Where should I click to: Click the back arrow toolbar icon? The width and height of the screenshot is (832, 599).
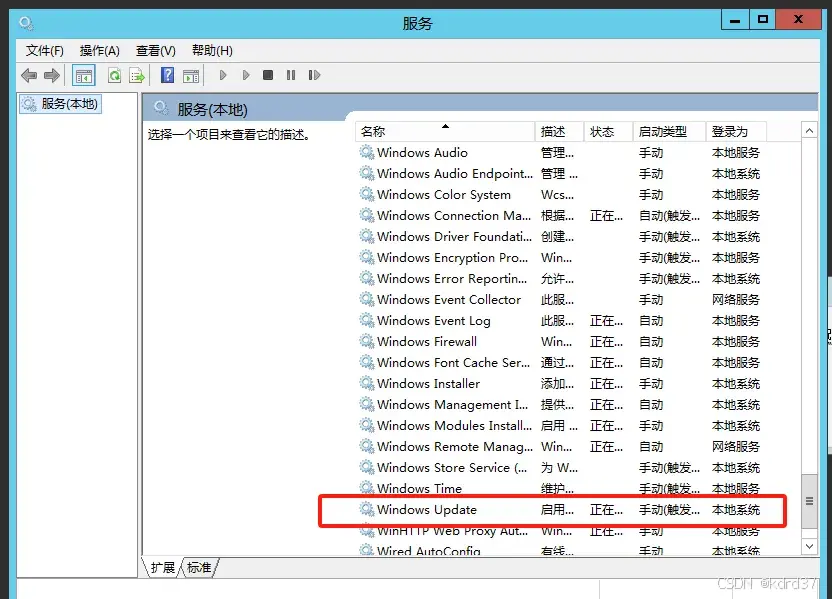coord(29,75)
